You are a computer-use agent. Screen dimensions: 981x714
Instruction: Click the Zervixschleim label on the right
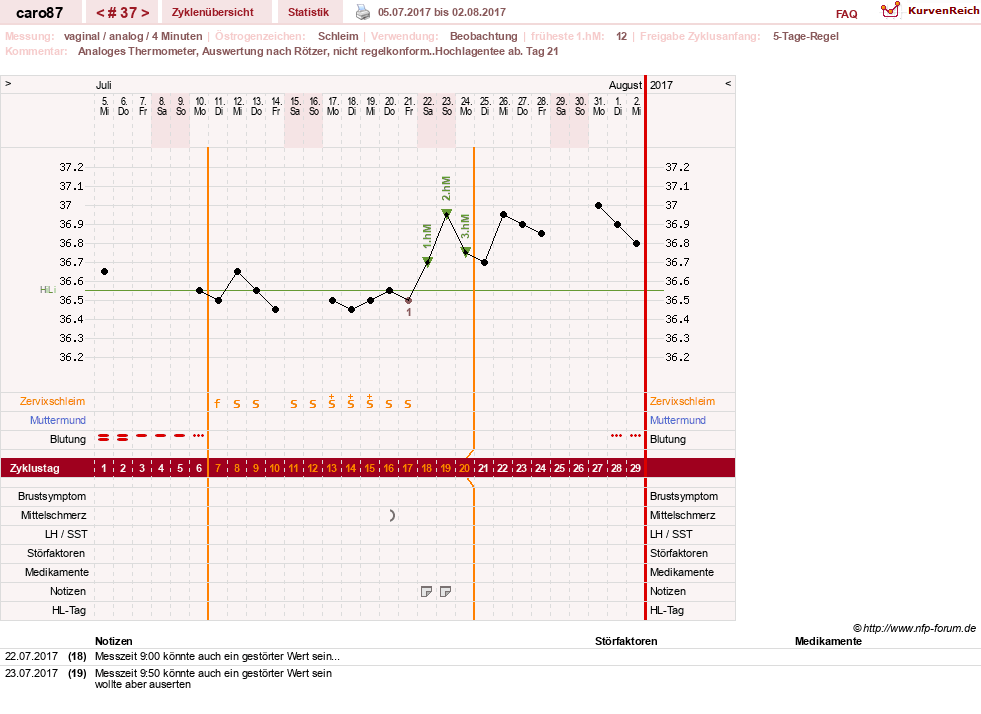pos(682,401)
